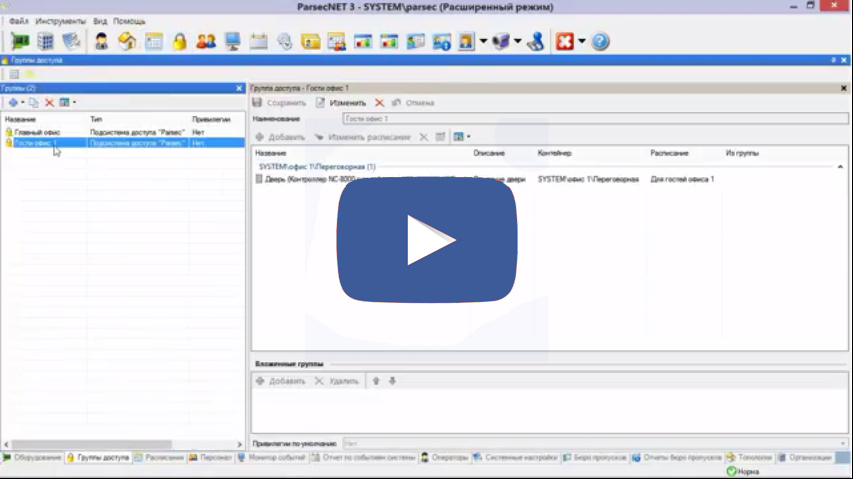Open add-group dropdown arrow in groups panel

[23, 102]
